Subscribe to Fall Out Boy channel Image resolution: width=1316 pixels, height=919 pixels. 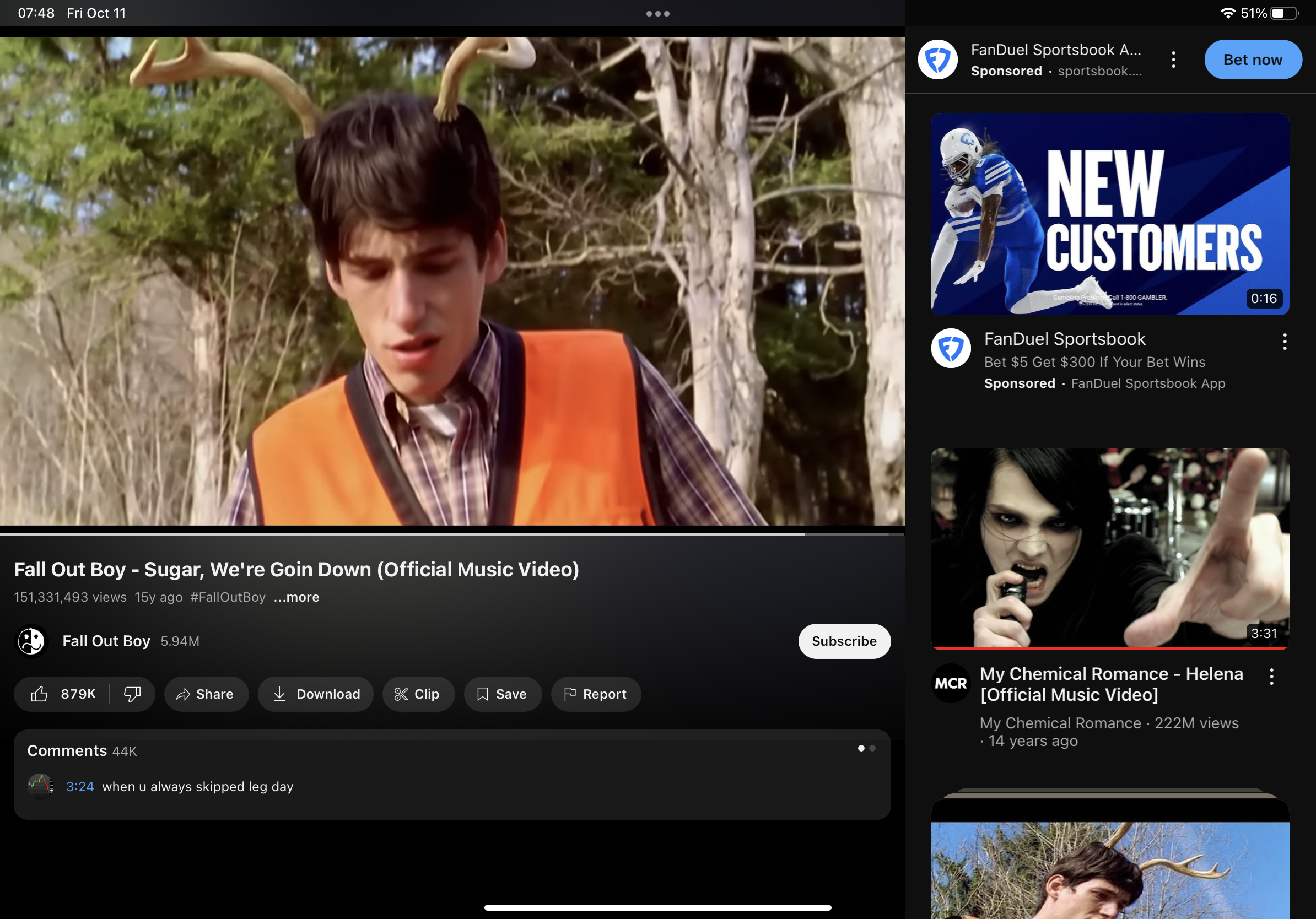click(x=844, y=641)
